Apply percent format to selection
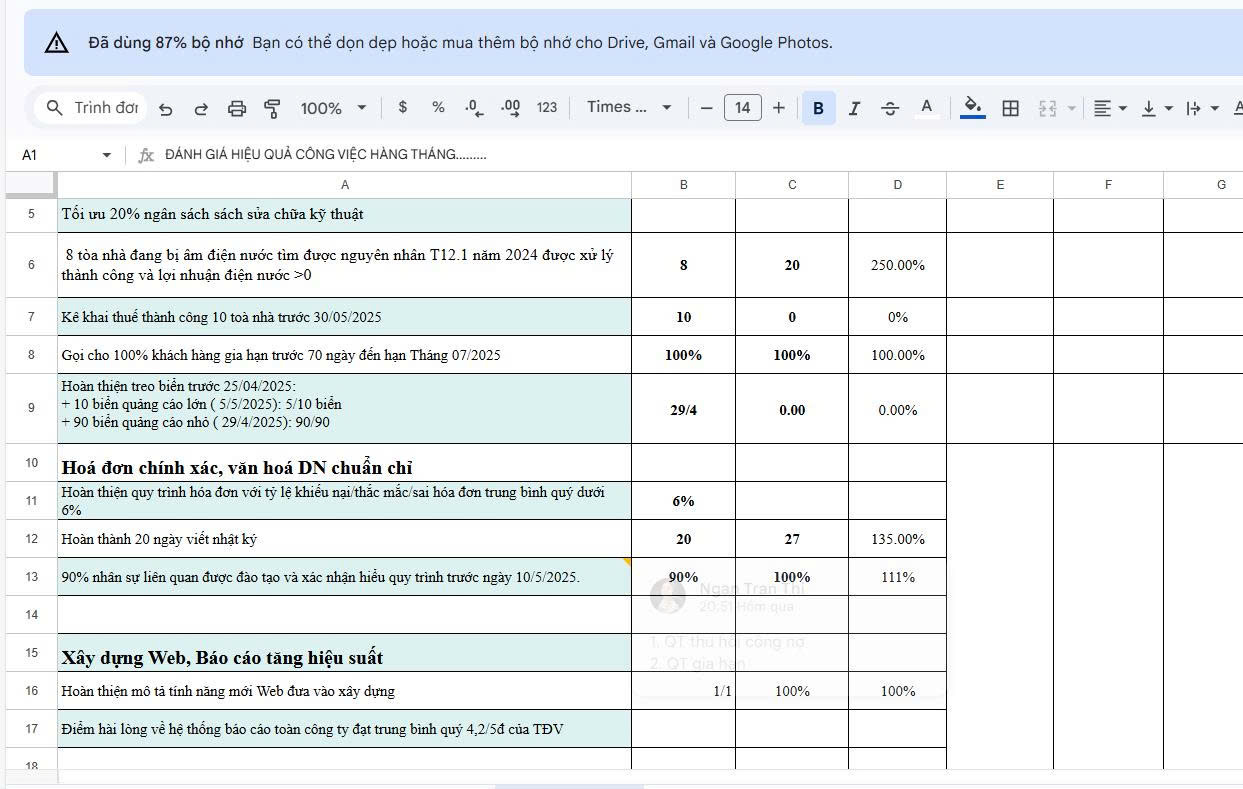1243x789 pixels. (x=438, y=107)
